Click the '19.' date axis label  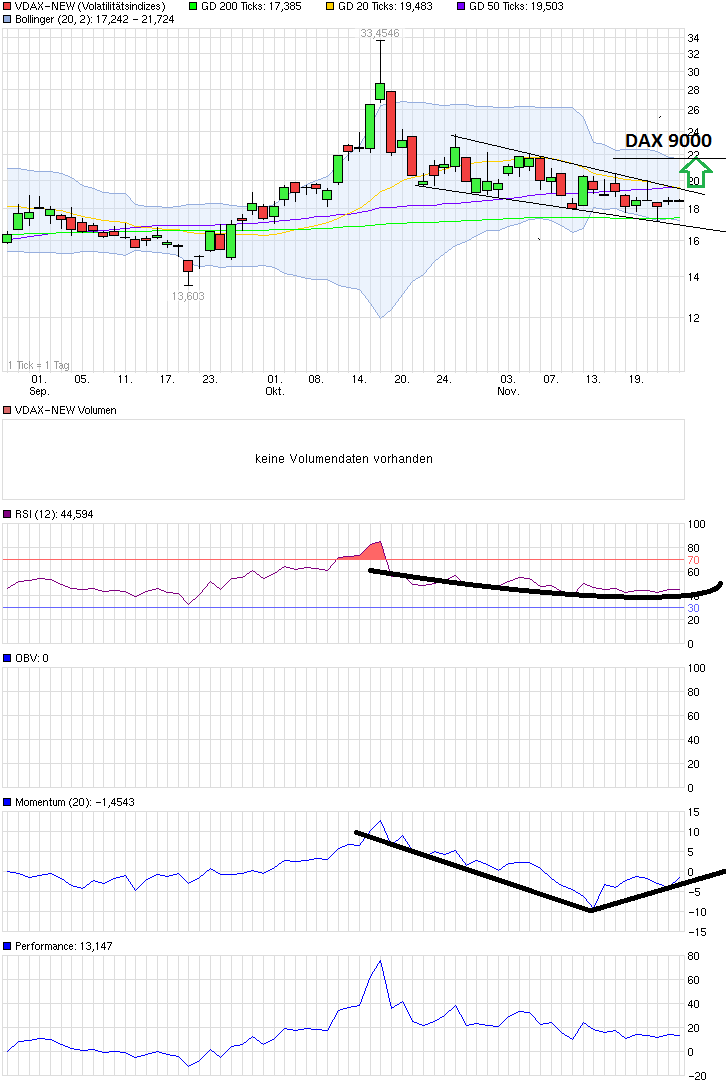636,379
